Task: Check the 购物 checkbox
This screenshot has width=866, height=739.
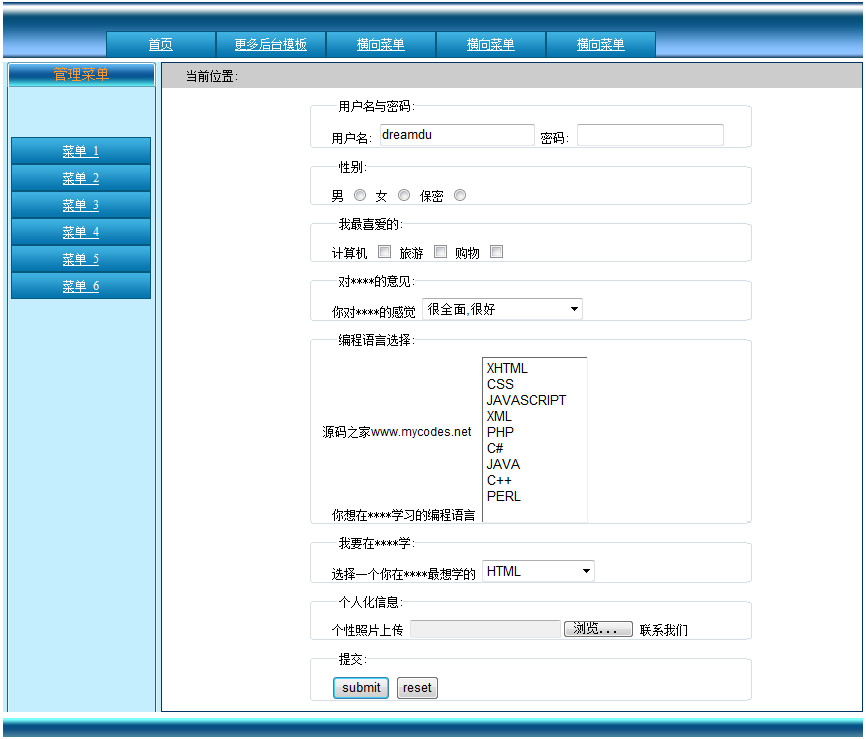Action: click(x=497, y=252)
